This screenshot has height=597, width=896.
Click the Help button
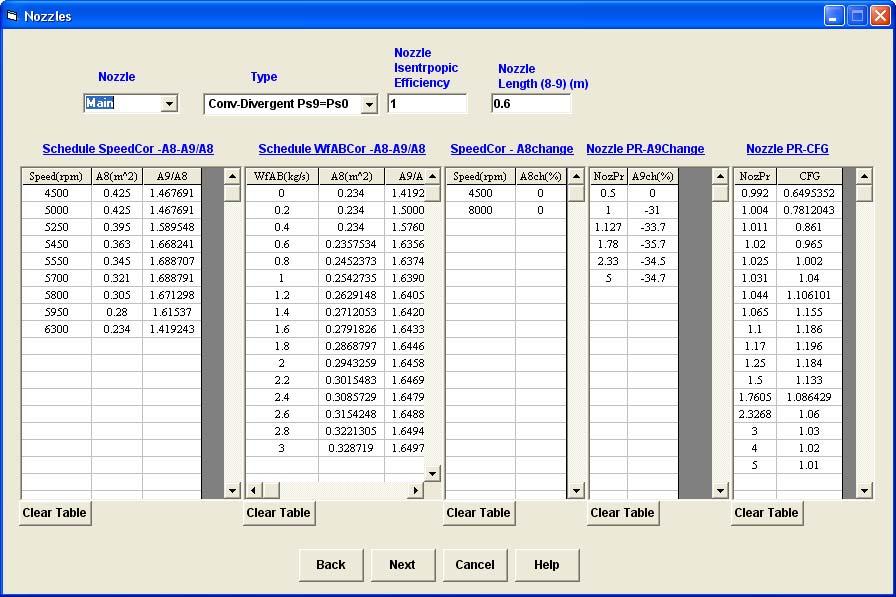(x=547, y=565)
